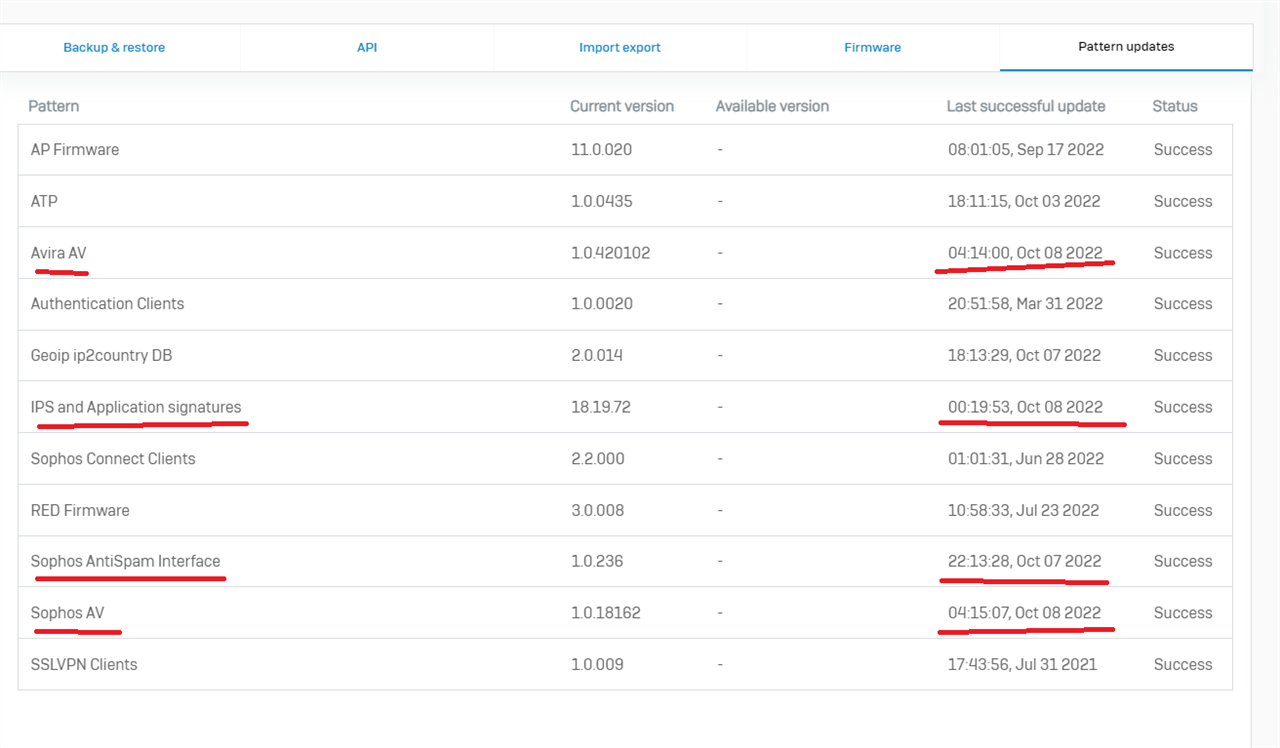Go to the Firmware tab
Image resolution: width=1280 pixels, height=748 pixels.
pyautogui.click(x=873, y=47)
